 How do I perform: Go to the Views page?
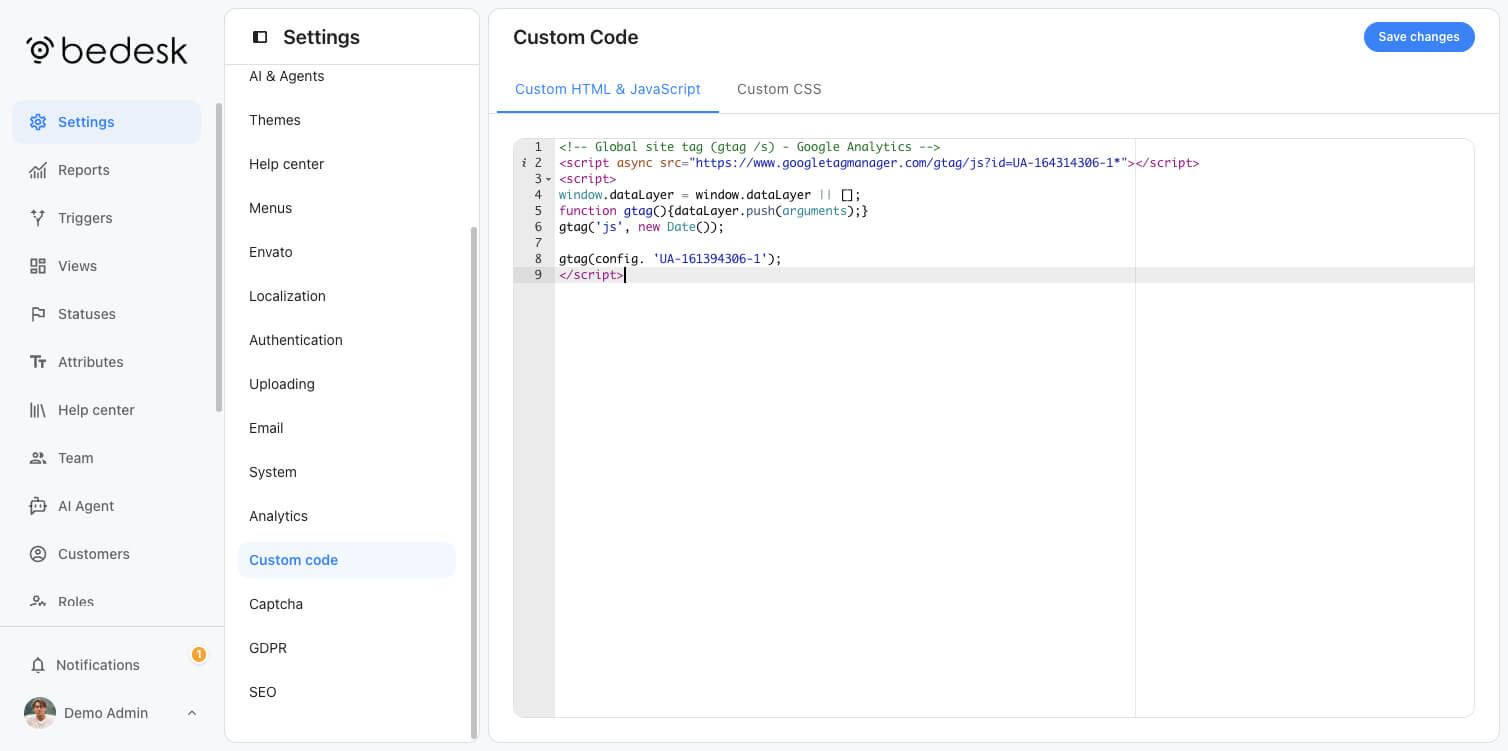point(106,266)
